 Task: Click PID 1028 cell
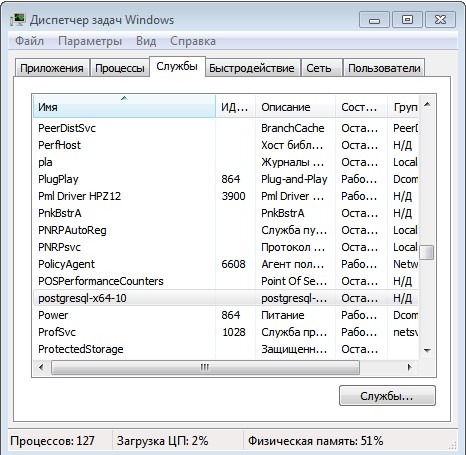pos(234,332)
